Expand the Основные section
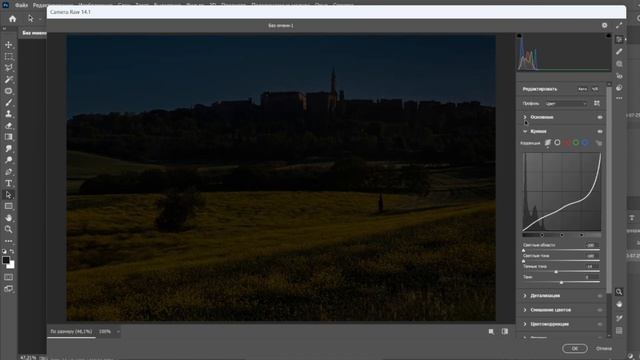Screen dimensions: 640x360 (x=525, y=117)
